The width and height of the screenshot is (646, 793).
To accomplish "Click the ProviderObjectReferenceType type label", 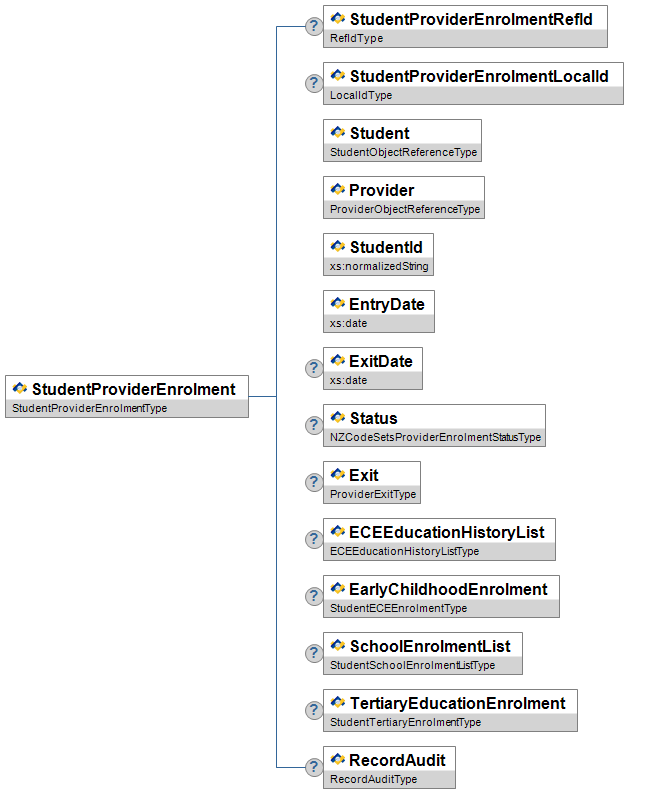I will [404, 210].
